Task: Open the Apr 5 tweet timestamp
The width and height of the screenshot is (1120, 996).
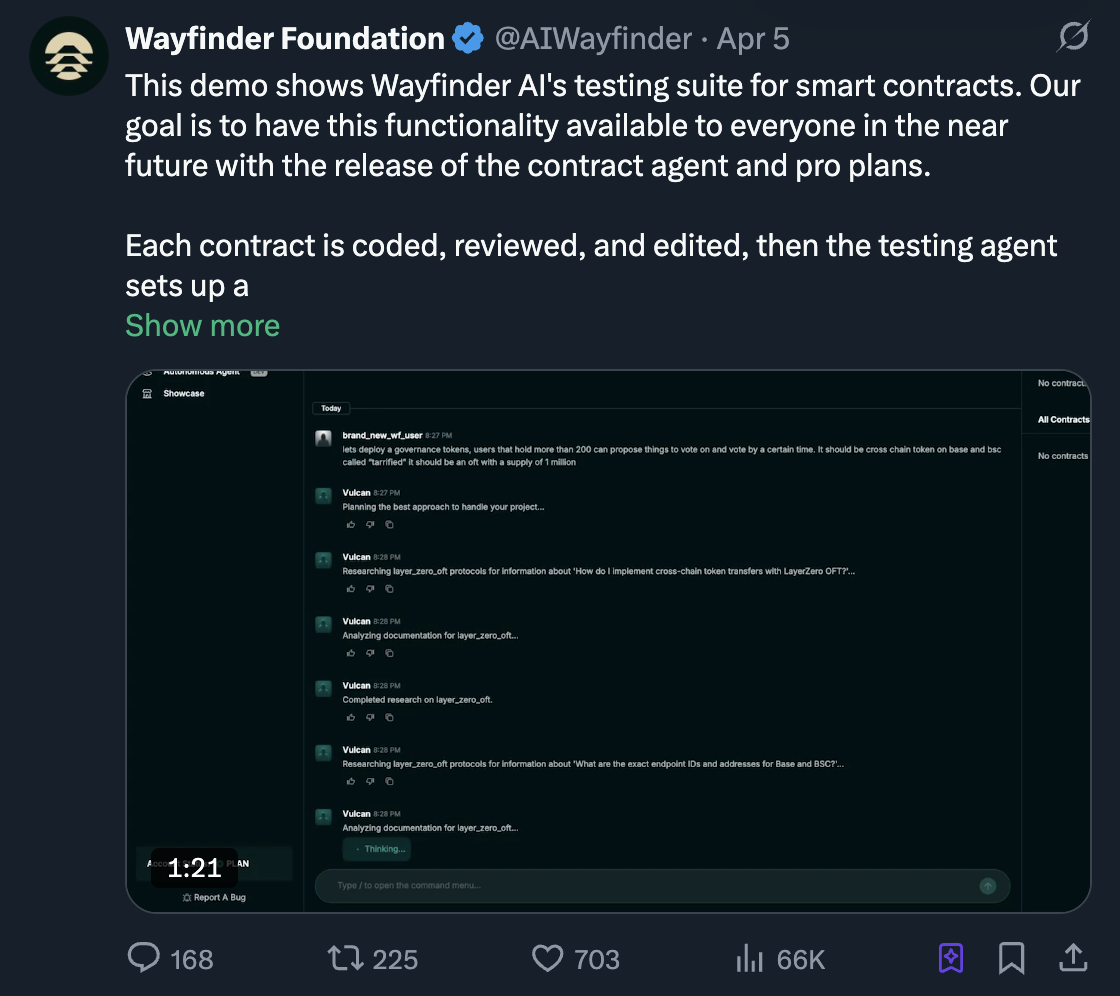Action: (753, 39)
